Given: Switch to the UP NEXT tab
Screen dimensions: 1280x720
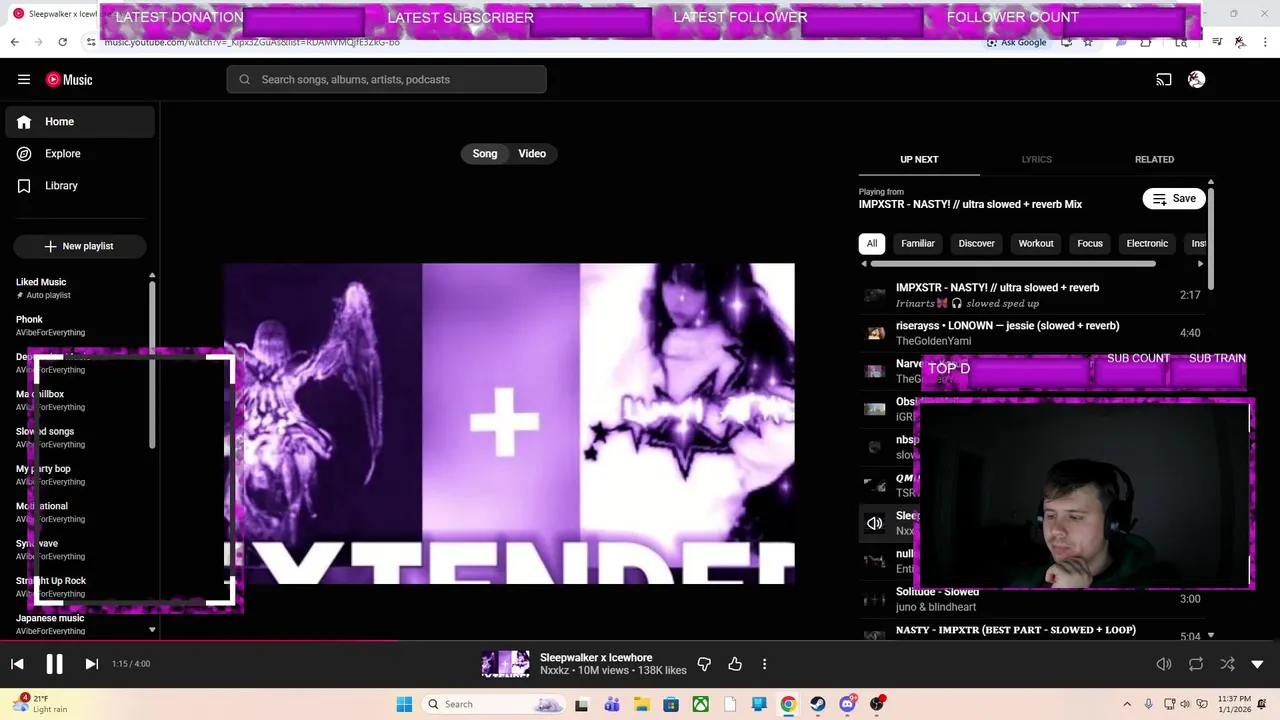Looking at the screenshot, I should pyautogui.click(x=919, y=160).
